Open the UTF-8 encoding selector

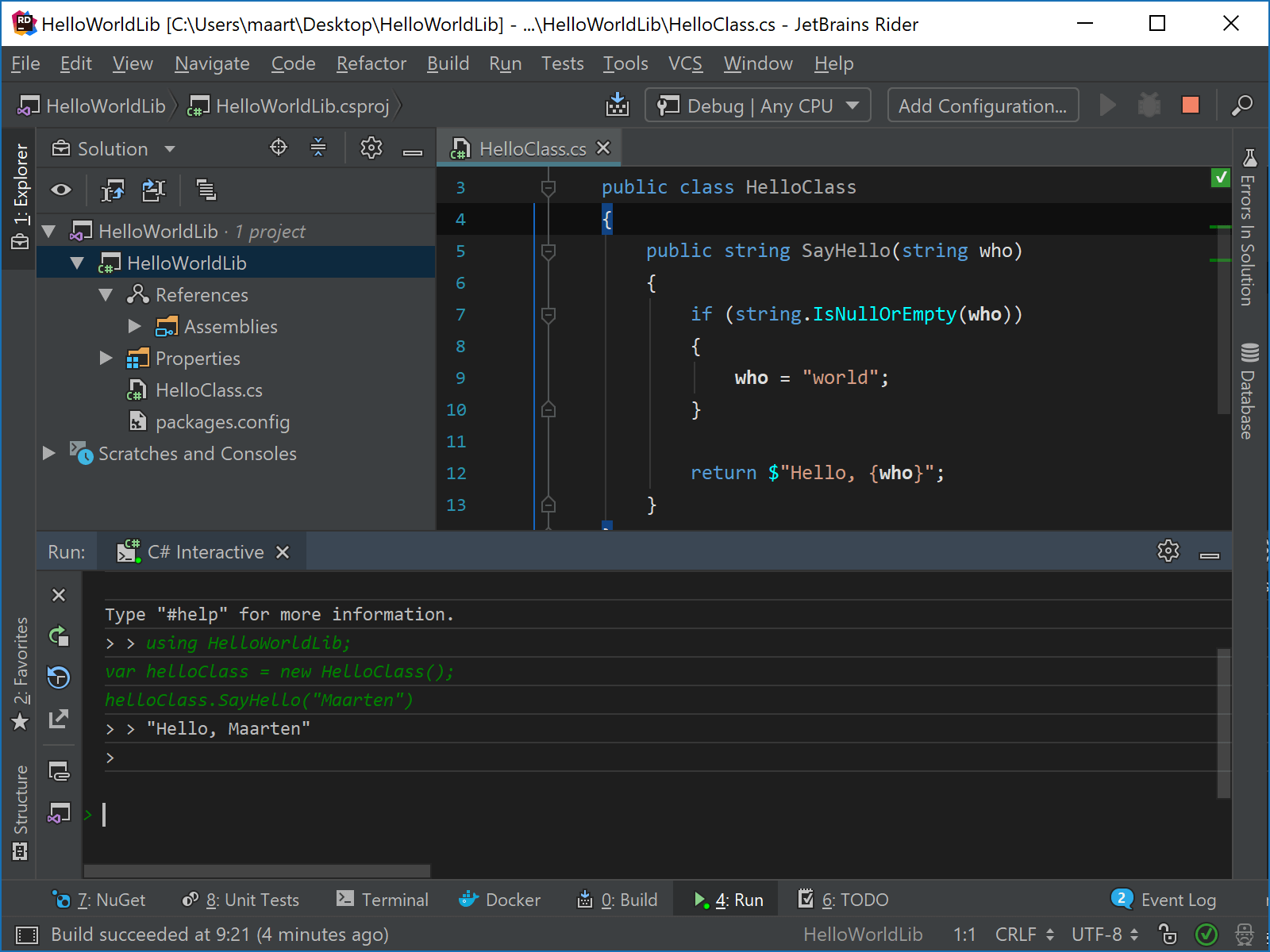pos(1105,935)
